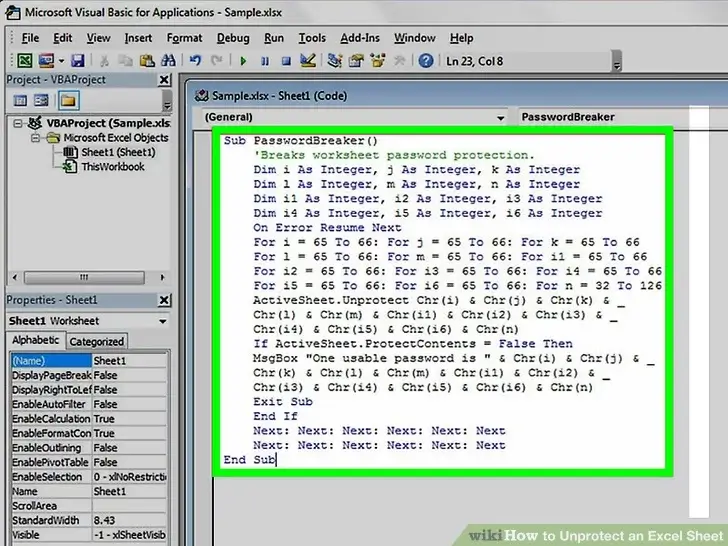Open the Insert menu
Image resolution: width=728 pixels, height=546 pixels.
tap(138, 38)
